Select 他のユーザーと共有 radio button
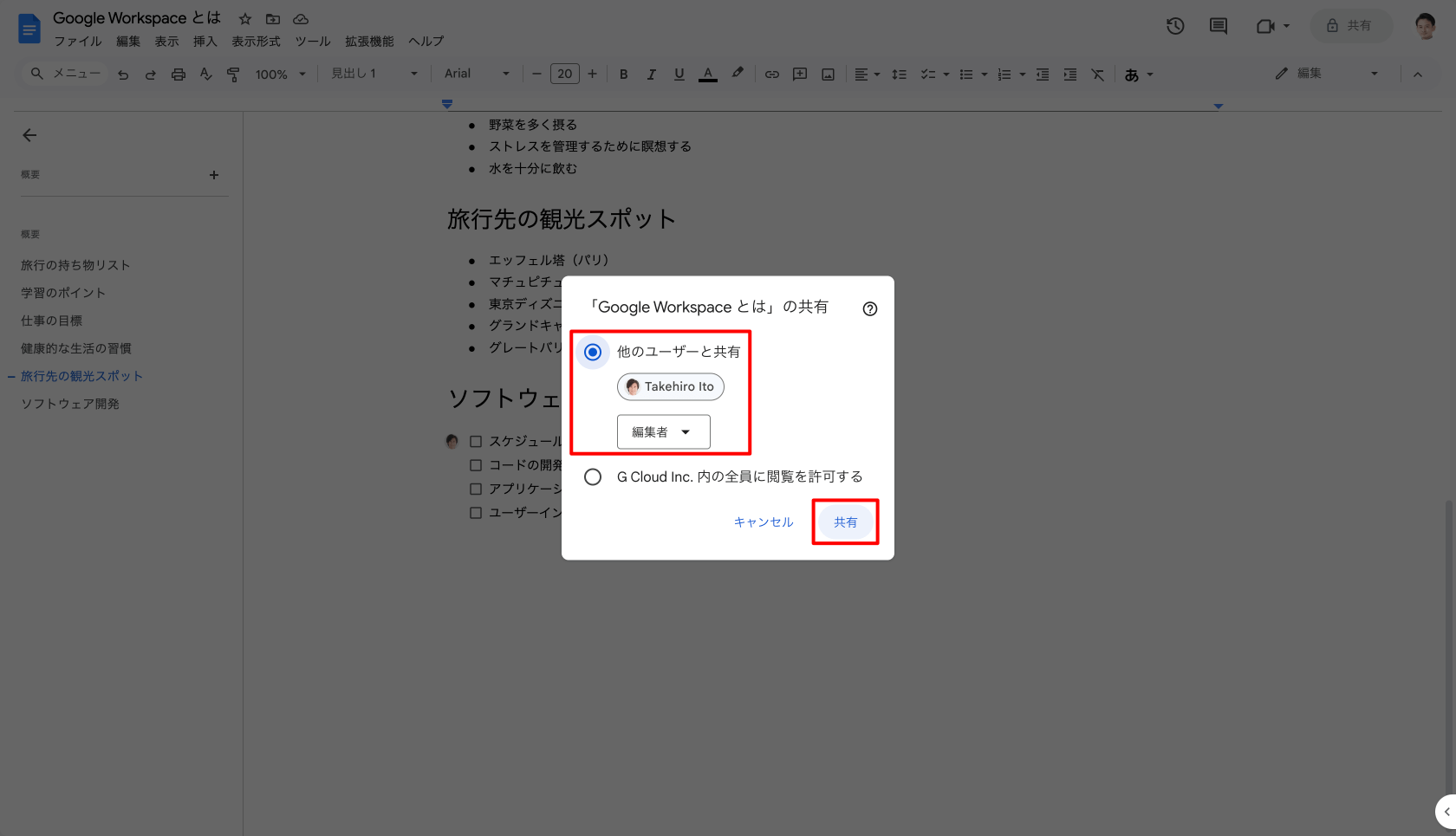The width and height of the screenshot is (1456, 836). pyautogui.click(x=593, y=352)
